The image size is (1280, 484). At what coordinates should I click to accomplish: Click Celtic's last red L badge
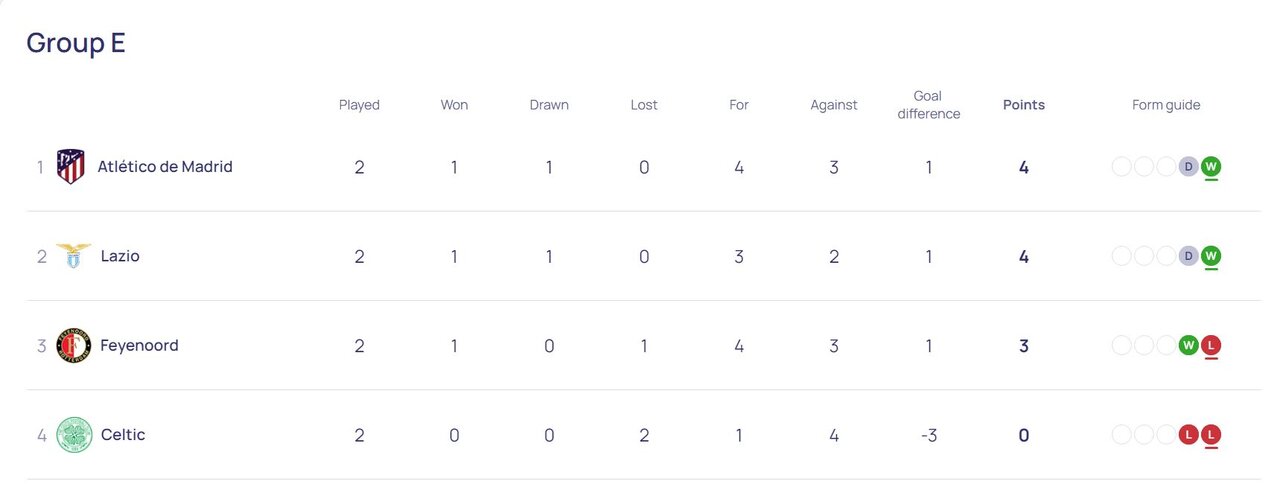click(1211, 434)
